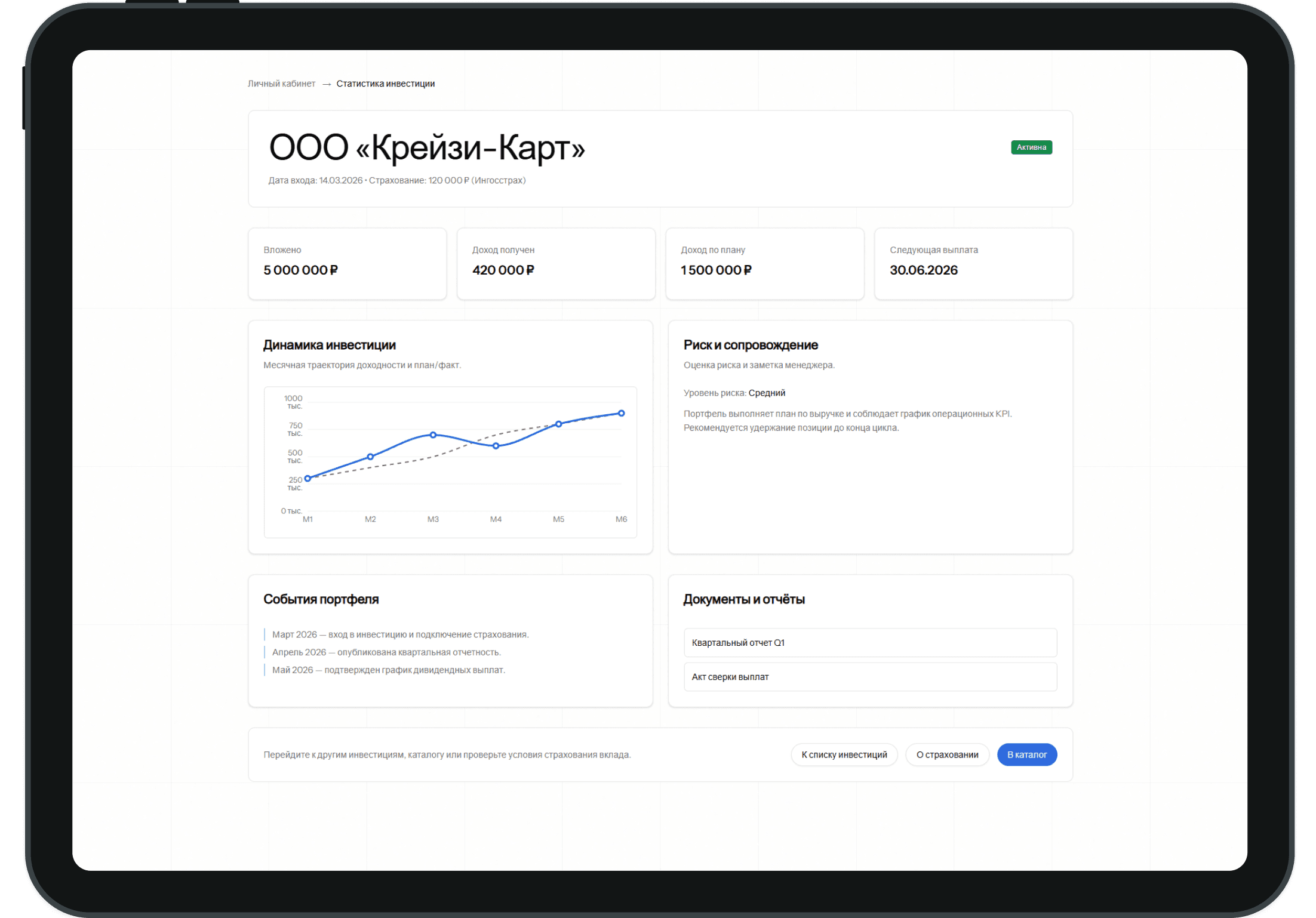Click the "Динамика инвестиции" panel header
This screenshot has width=1316, height=918.
tap(329, 344)
